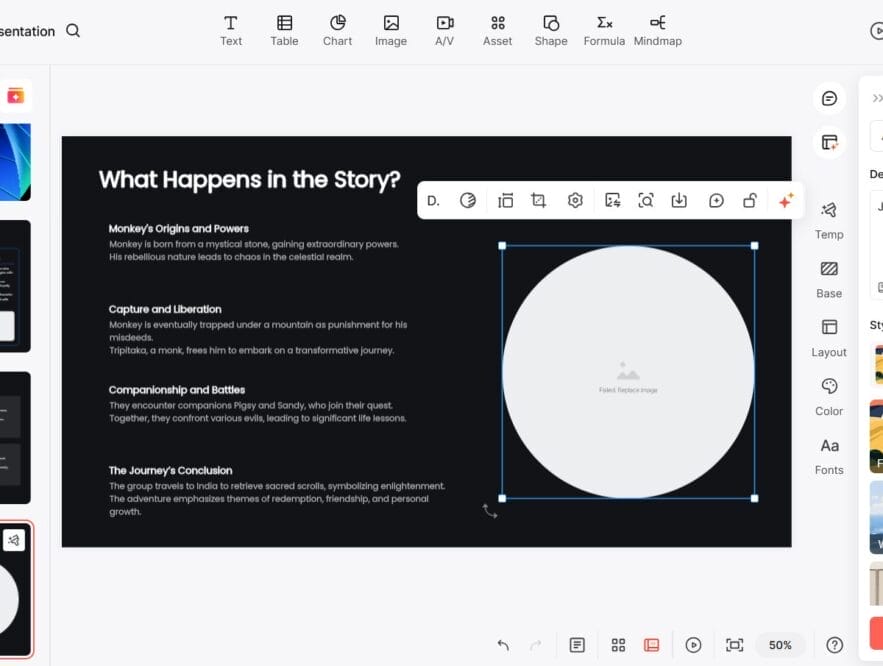
Task: Insert a Formula from the top toolbar
Action: pyautogui.click(x=604, y=30)
